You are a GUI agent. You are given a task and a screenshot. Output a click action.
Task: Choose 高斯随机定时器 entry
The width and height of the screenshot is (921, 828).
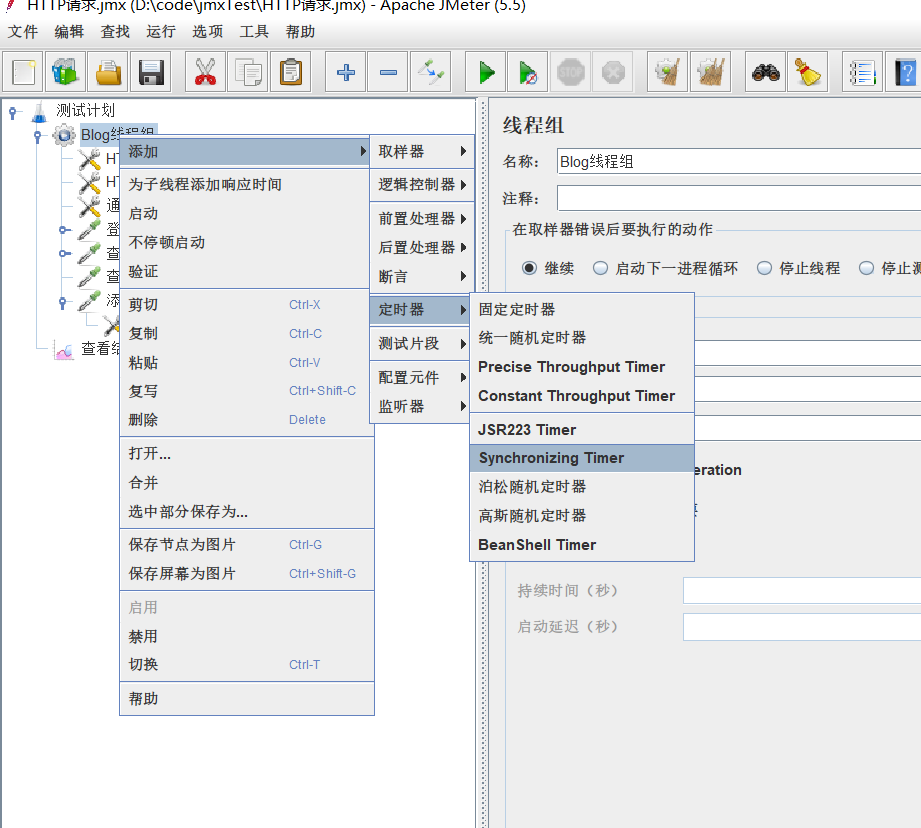pos(582,516)
